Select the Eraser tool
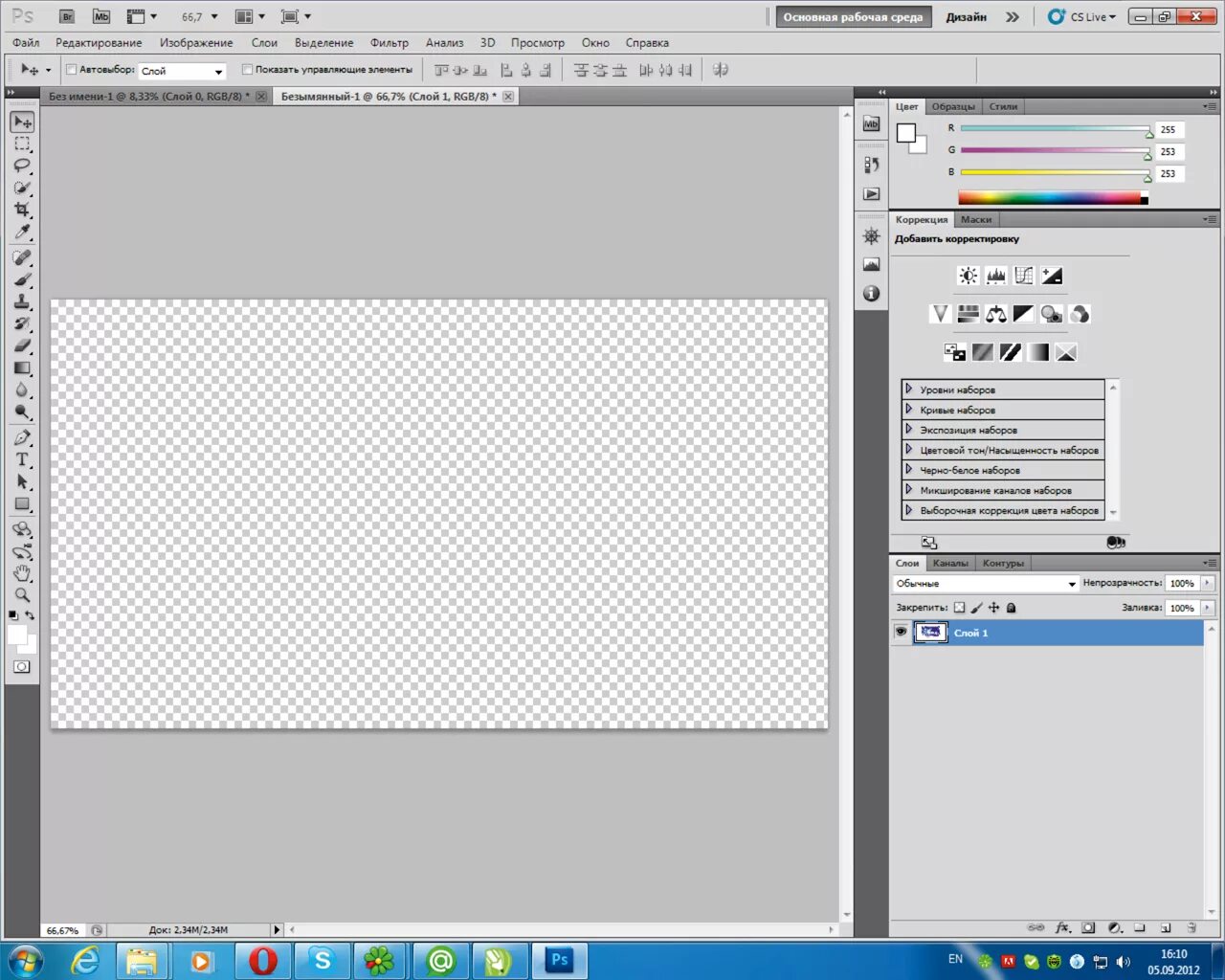 [23, 345]
